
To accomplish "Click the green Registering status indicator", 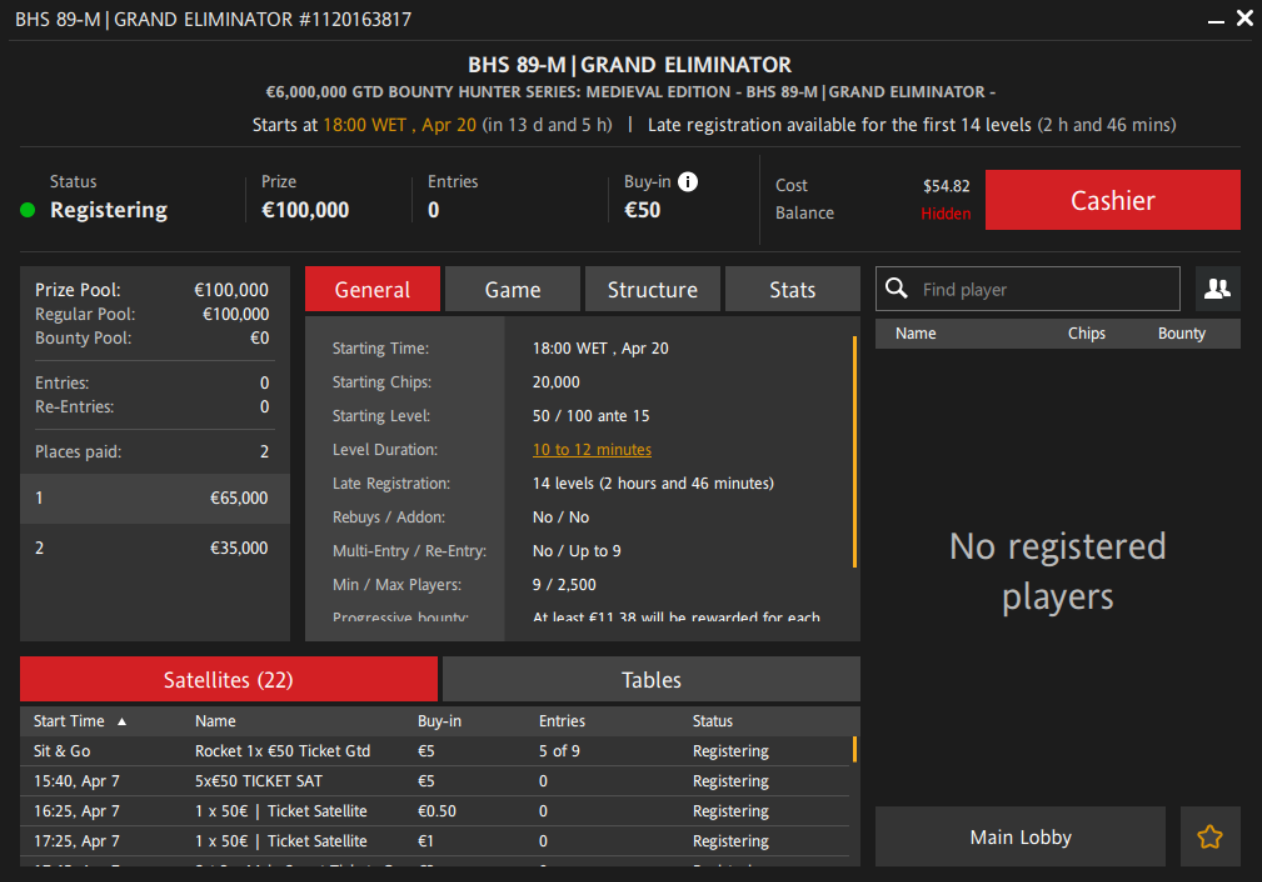I will click(28, 210).
